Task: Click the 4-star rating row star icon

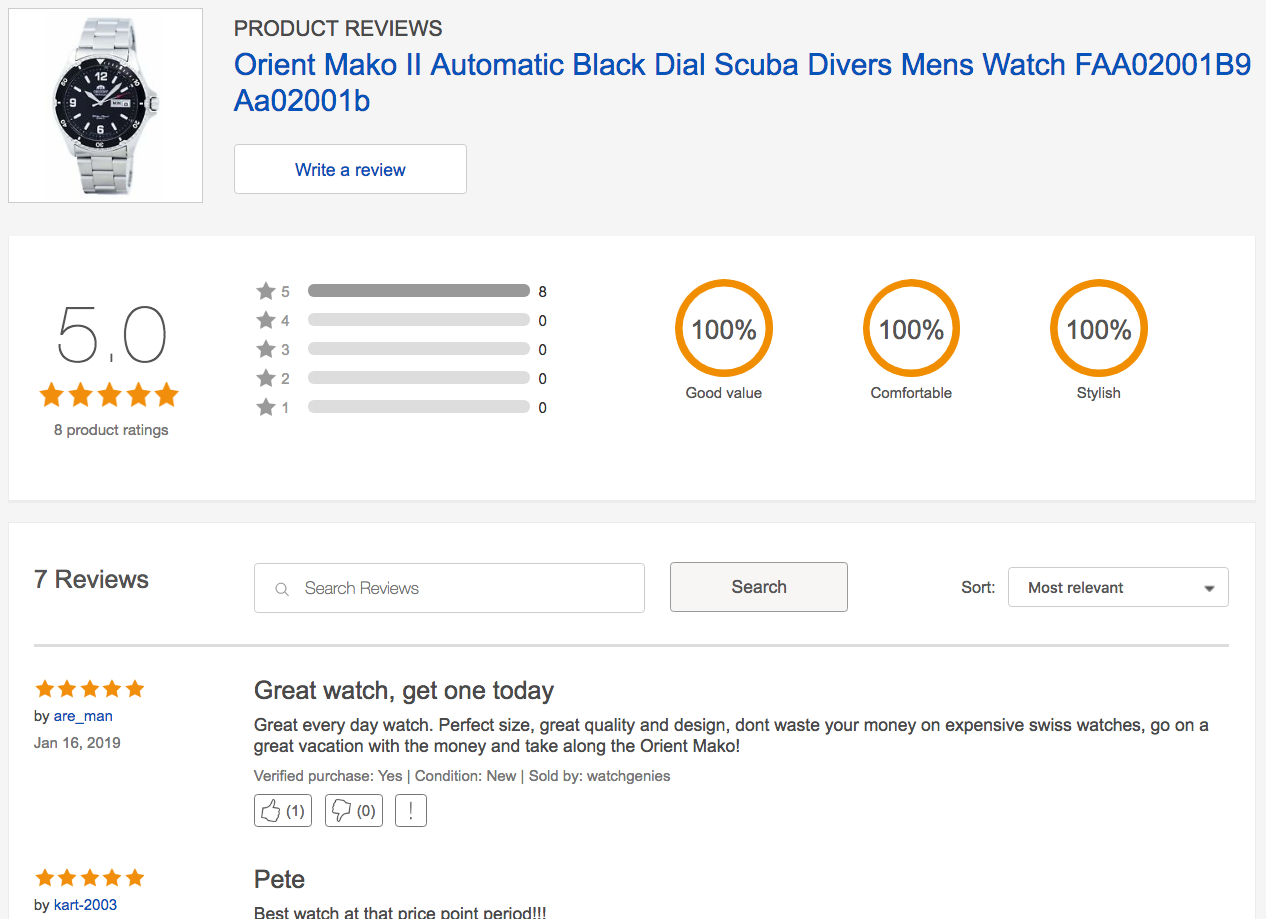Action: (266, 321)
